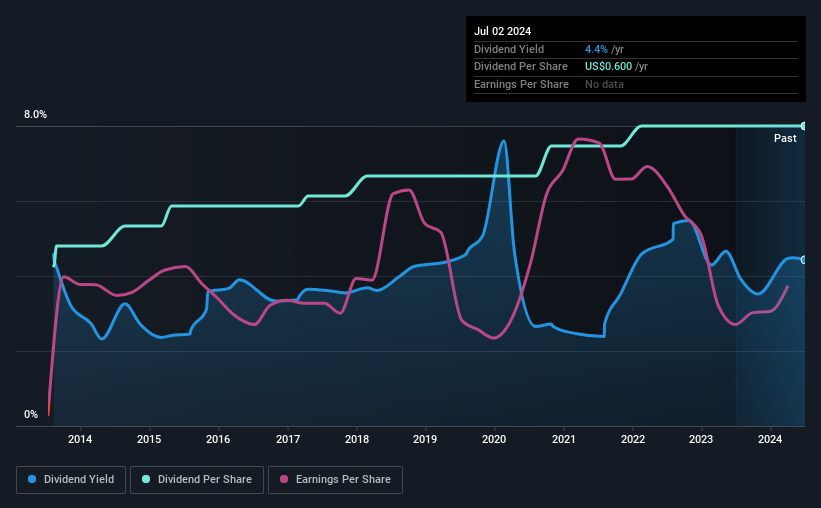Toggle the Earnings Per Share legend button

[x=335, y=480]
